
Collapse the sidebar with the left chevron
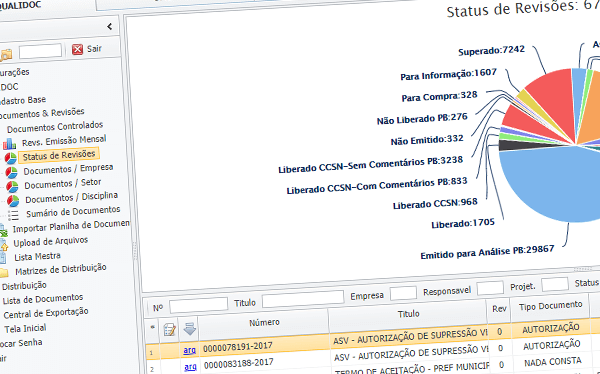coord(110,26)
